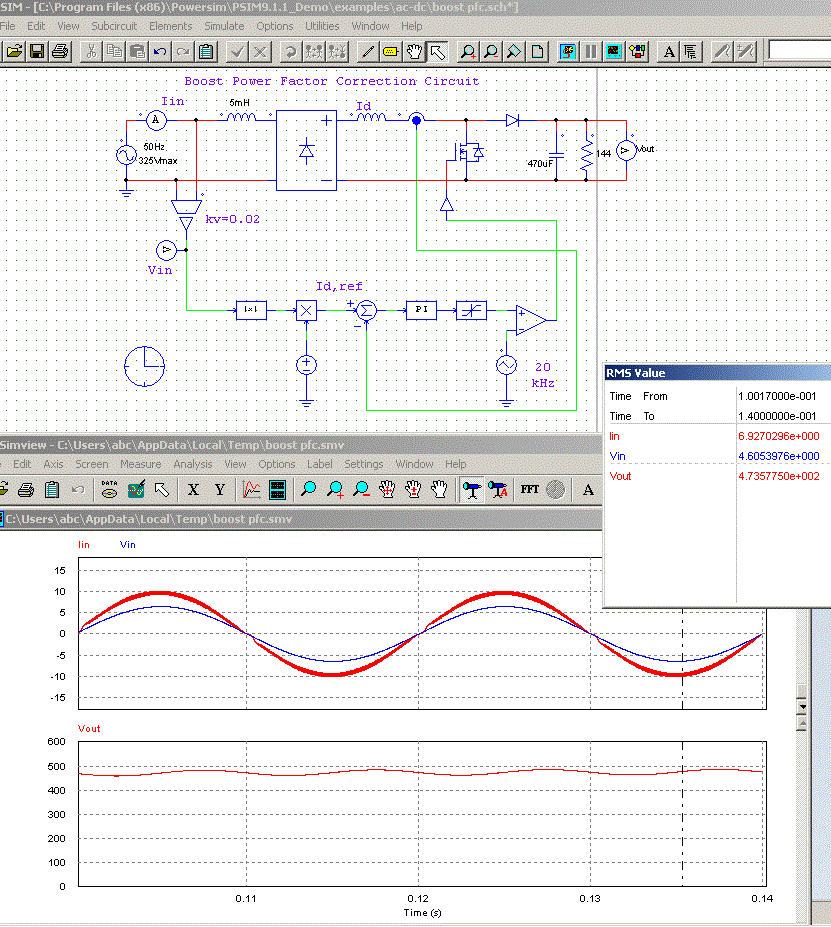Open the Simview Settings menu
The image size is (831, 927).
(x=363, y=464)
